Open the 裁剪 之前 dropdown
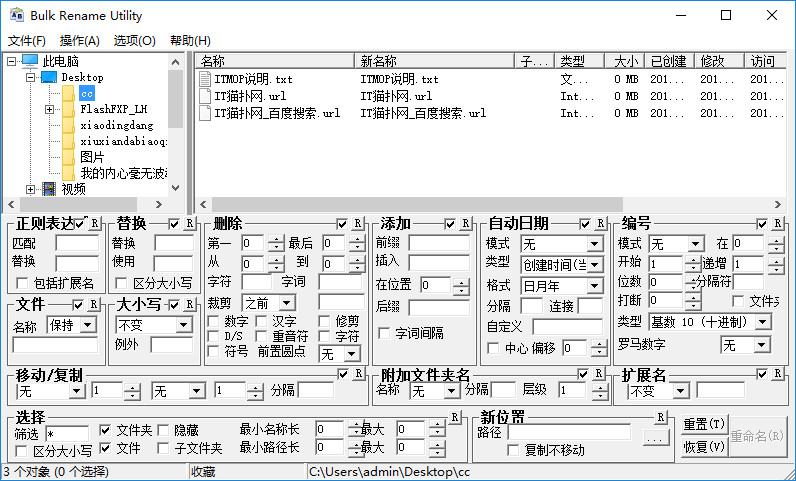The height and width of the screenshot is (481, 796). click(x=287, y=304)
